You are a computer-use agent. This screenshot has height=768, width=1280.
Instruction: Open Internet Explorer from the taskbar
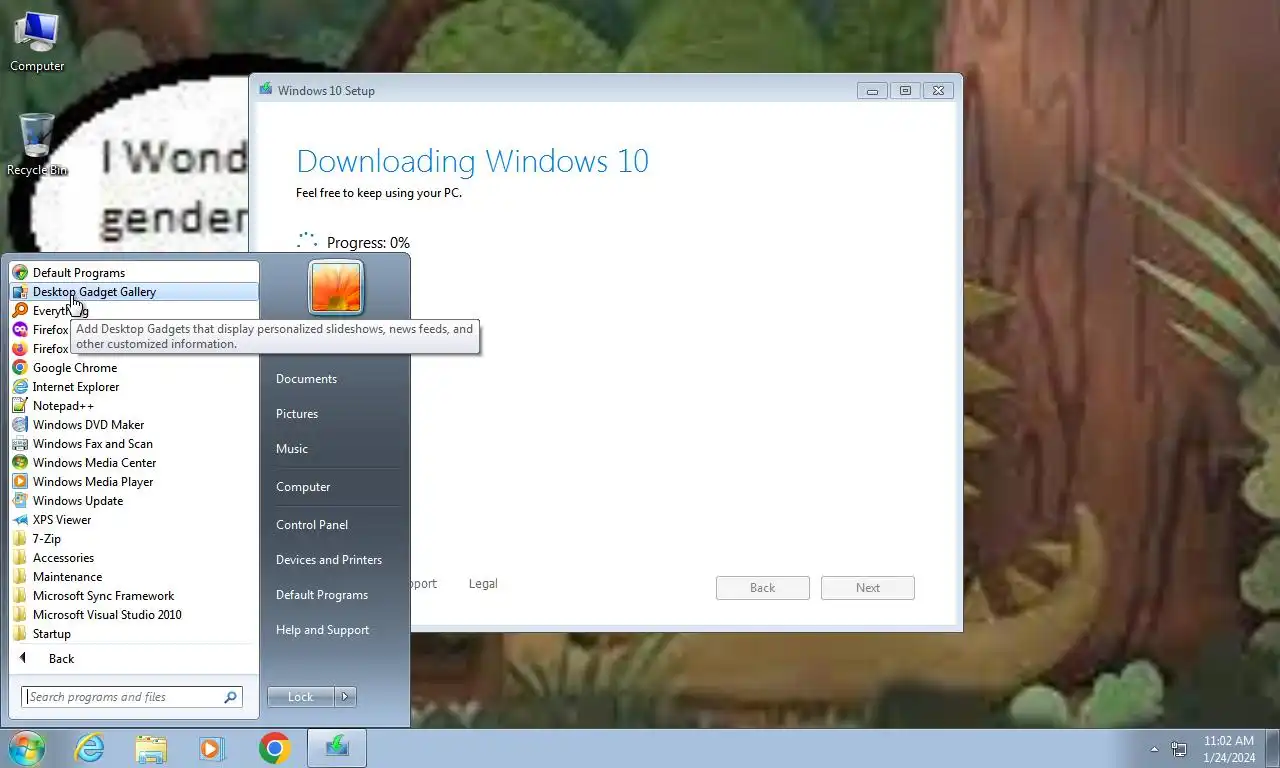pos(89,748)
